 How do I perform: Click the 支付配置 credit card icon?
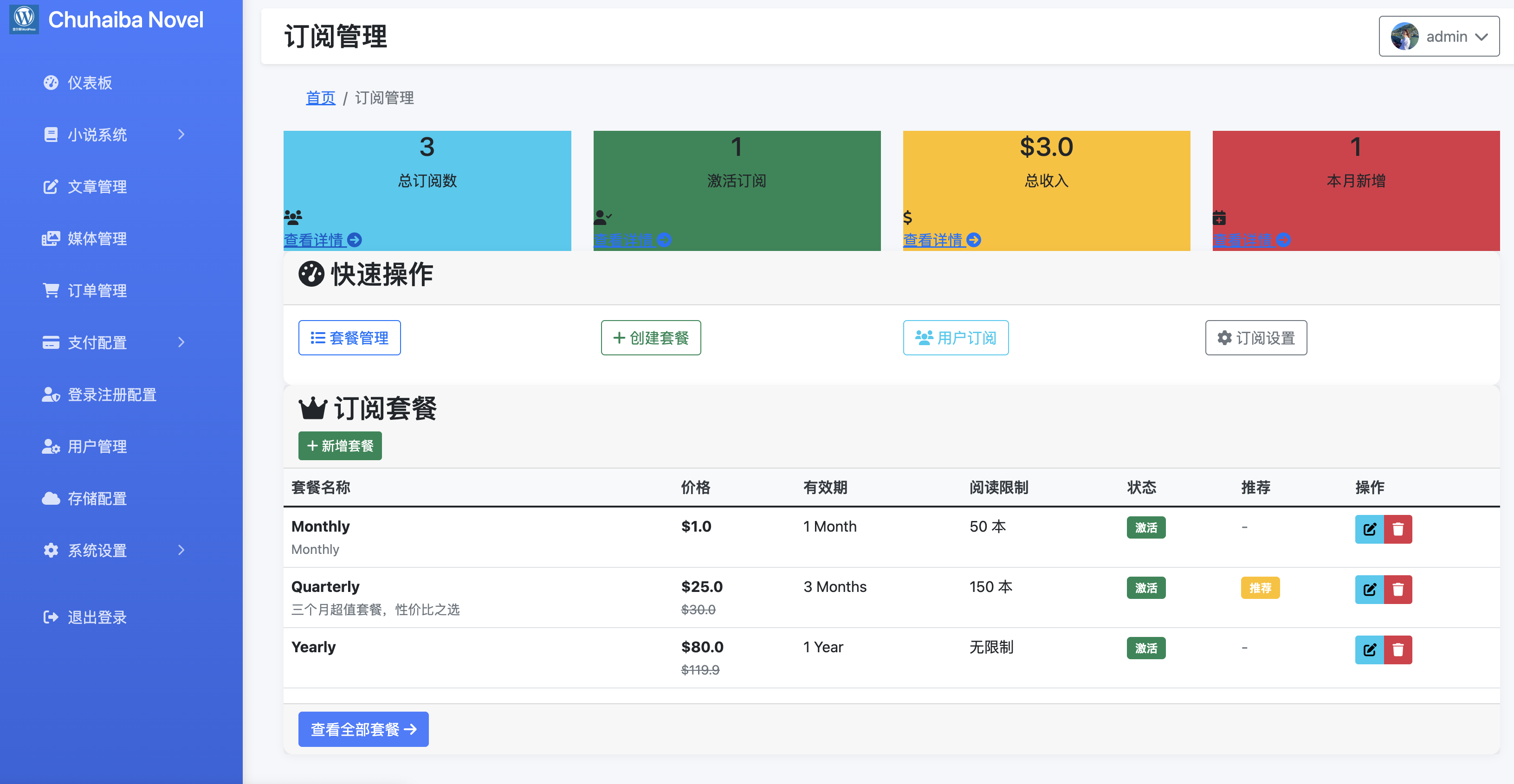(x=51, y=342)
